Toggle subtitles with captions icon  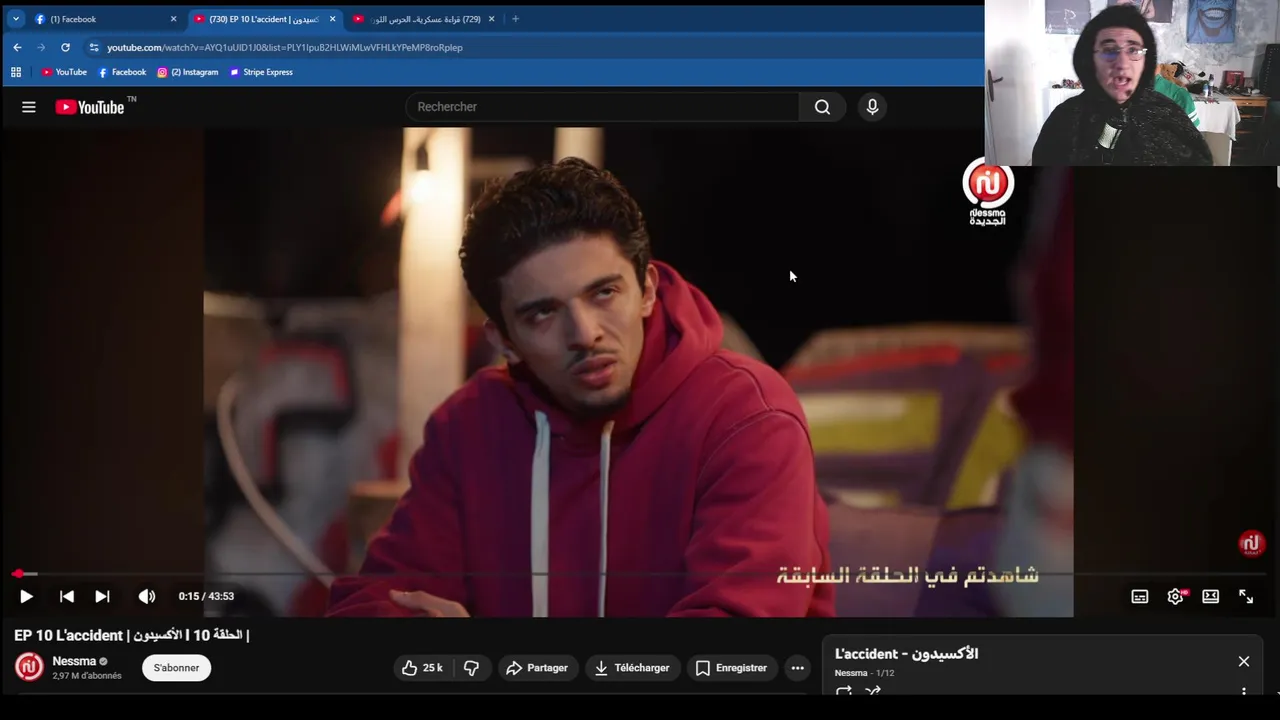(1140, 596)
